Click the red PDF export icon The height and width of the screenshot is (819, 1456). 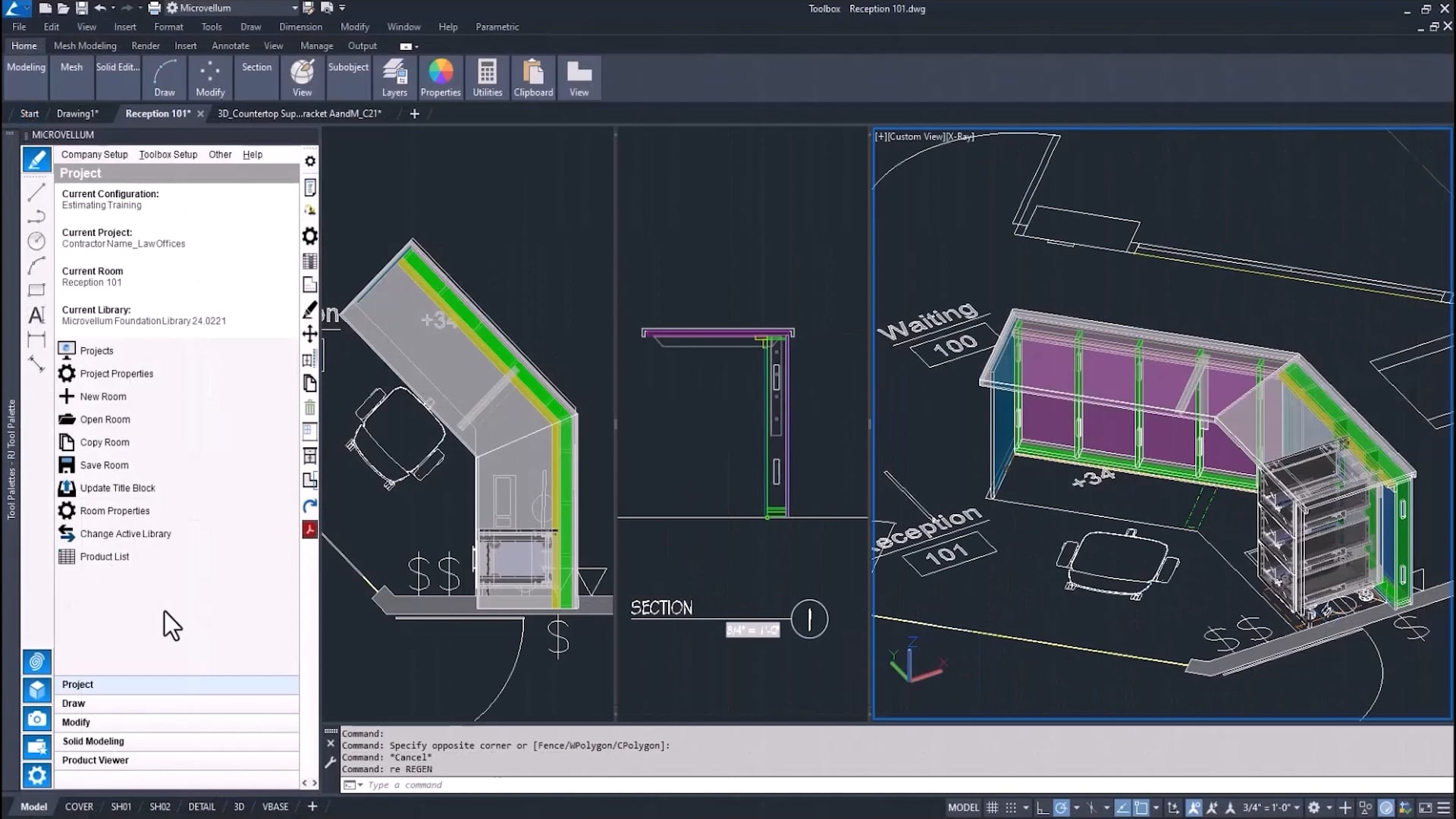[x=309, y=529]
